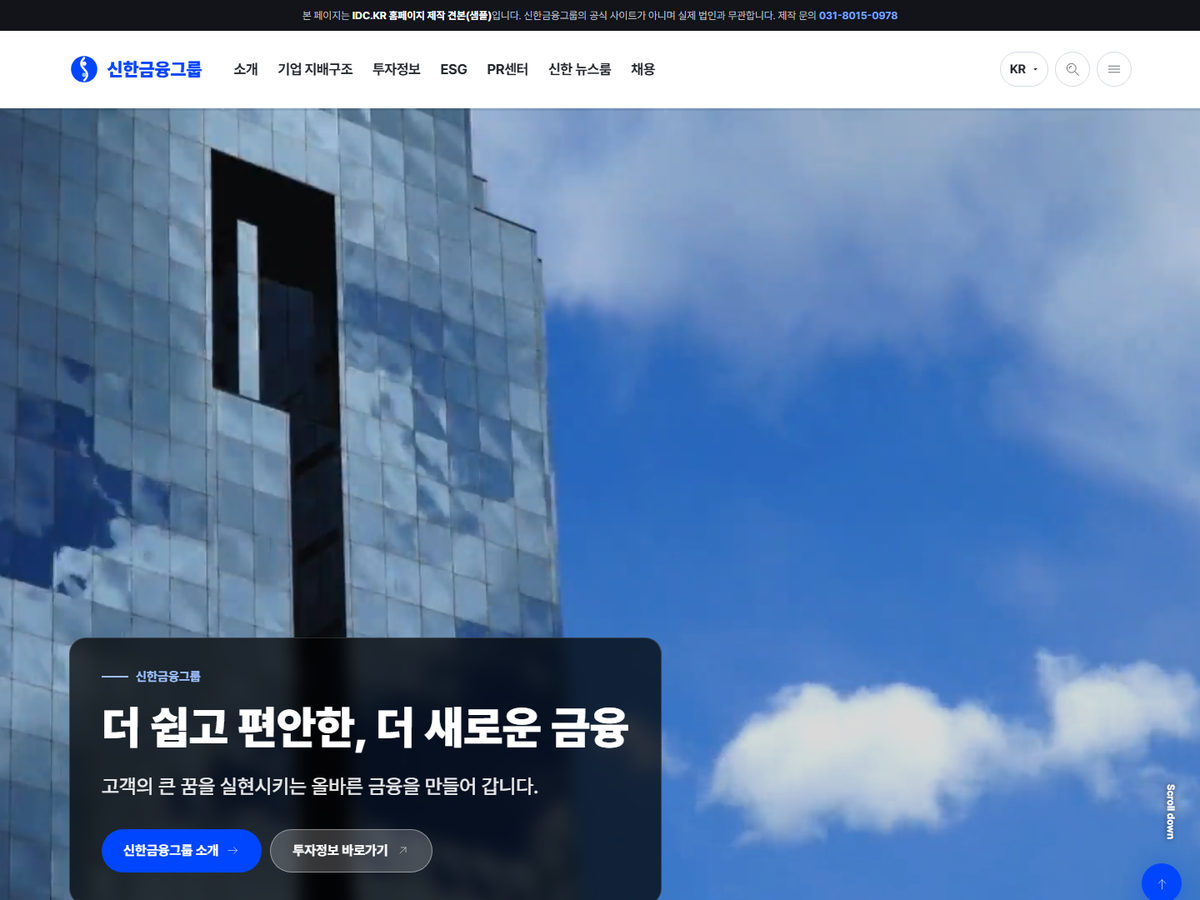Click the headline 더 쉽고 편안한, 더 새로운 금융
Viewport: 1200px width, 900px height.
click(x=365, y=727)
